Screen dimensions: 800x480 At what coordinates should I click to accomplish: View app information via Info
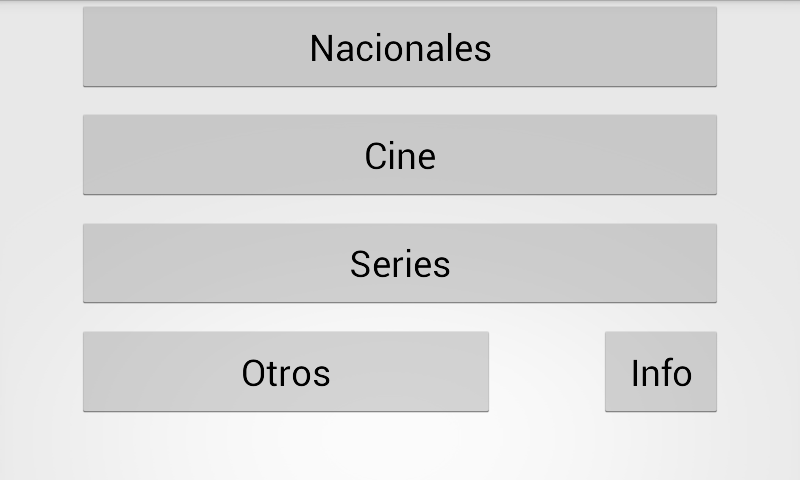point(660,372)
